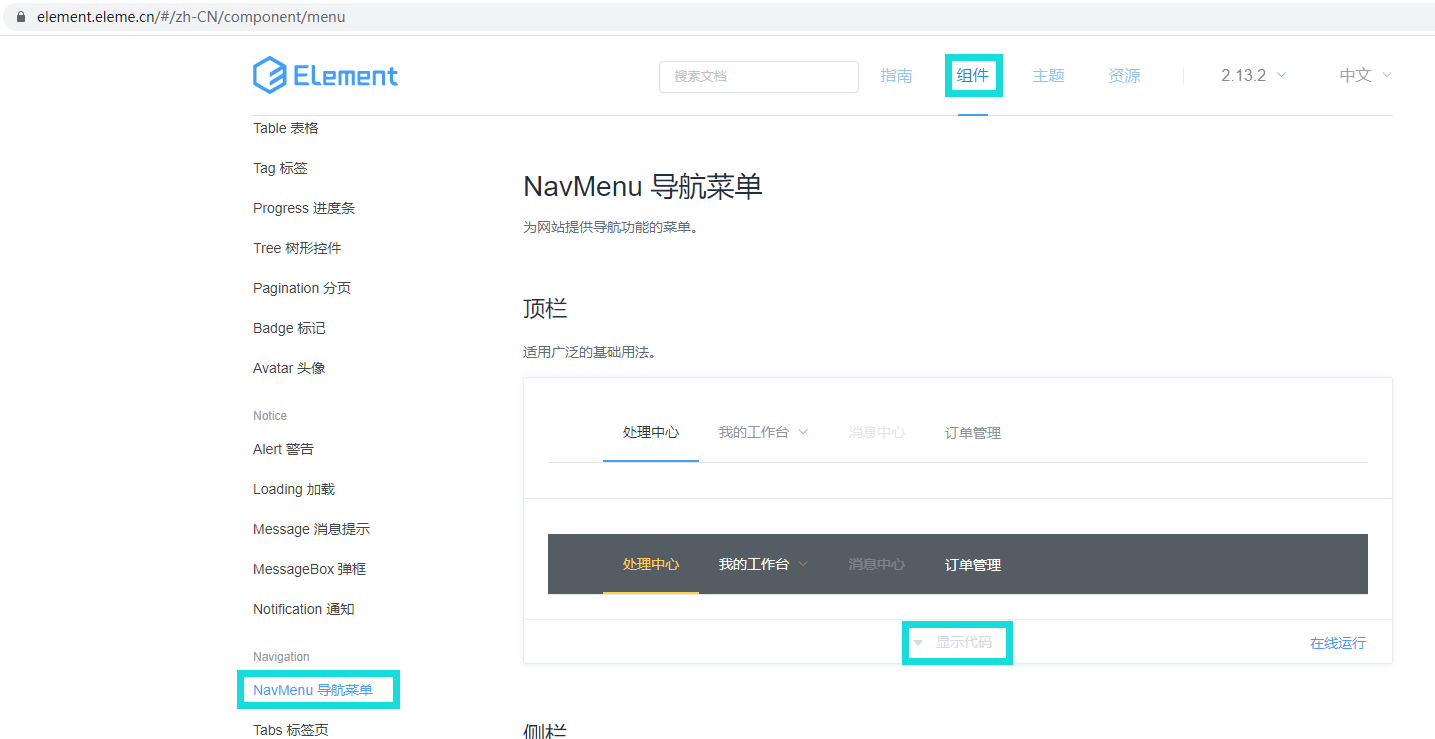Go to Notification 通知 in sidebar
Screen dimensions: 1435x739
pos(304,609)
